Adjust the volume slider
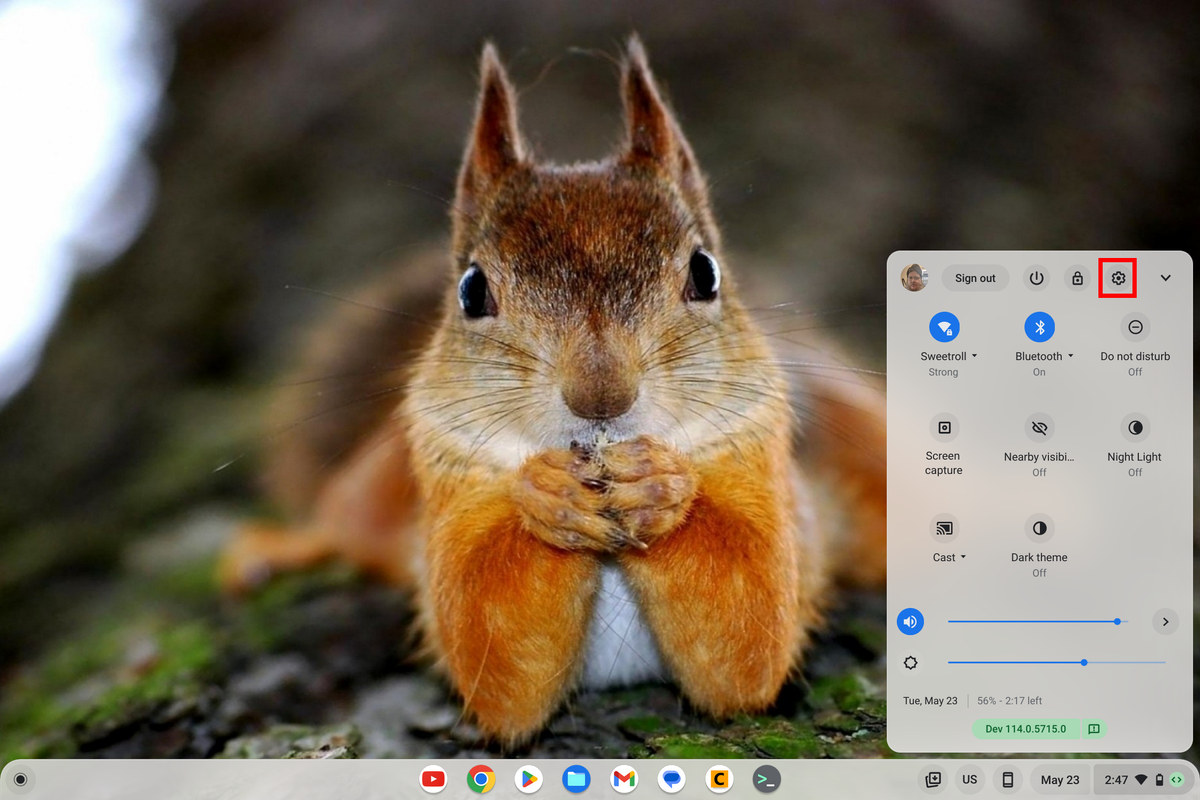The image size is (1200, 800). [1117, 621]
